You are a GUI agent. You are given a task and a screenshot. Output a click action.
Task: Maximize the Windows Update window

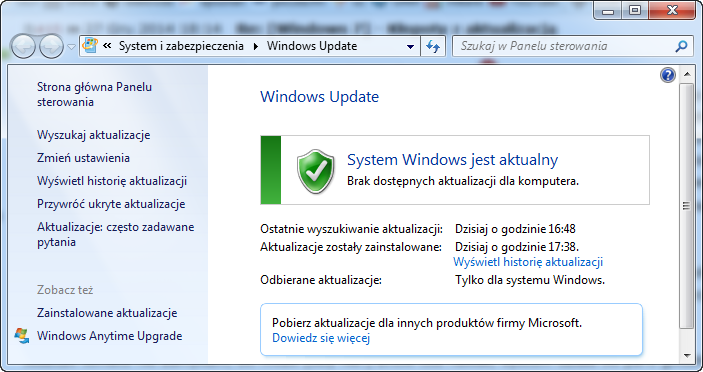tap(635, 10)
